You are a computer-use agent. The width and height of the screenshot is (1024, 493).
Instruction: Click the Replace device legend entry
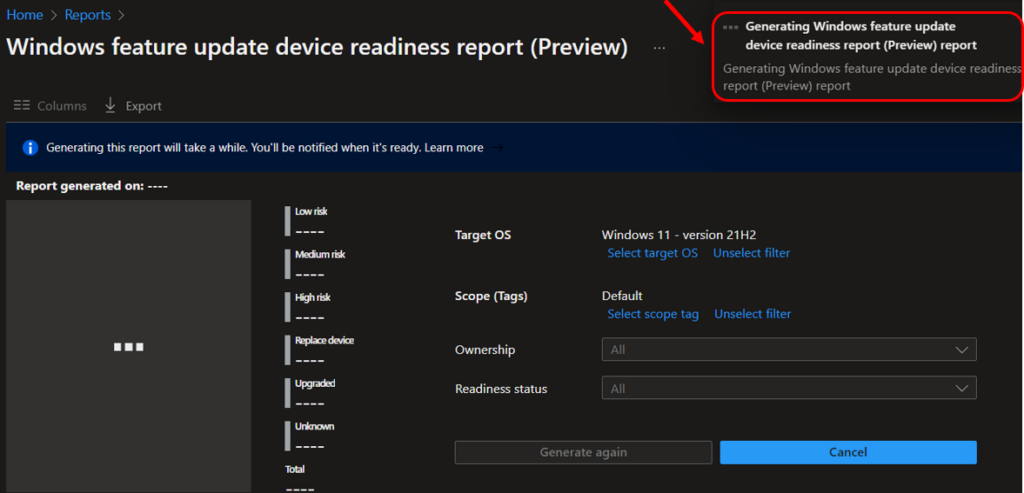pyautogui.click(x=320, y=350)
